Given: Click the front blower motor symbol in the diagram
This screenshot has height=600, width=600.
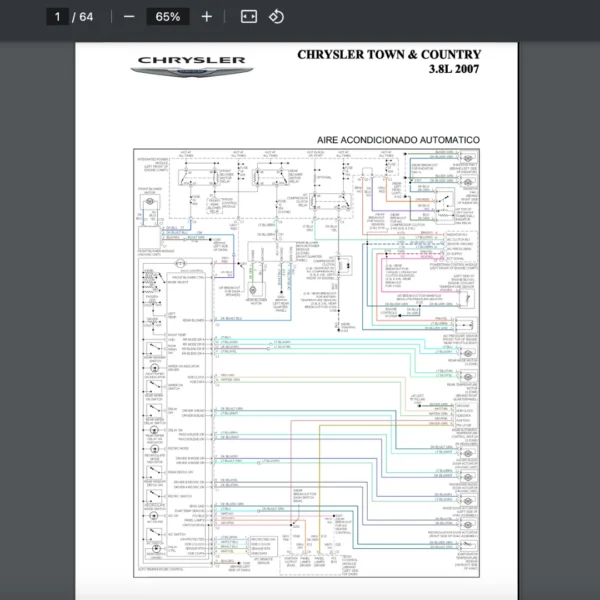Looking at the screenshot, I should (150, 203).
